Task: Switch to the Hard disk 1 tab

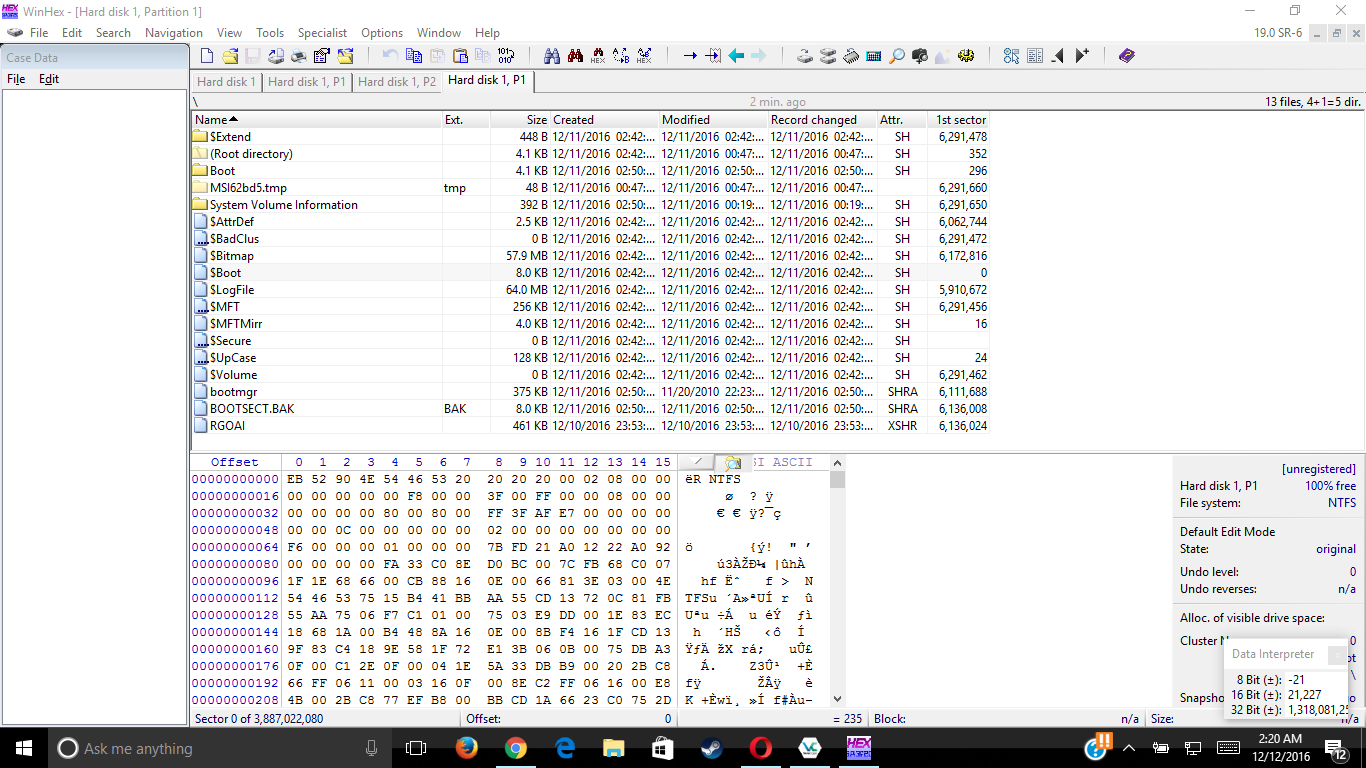Action: 226,82
